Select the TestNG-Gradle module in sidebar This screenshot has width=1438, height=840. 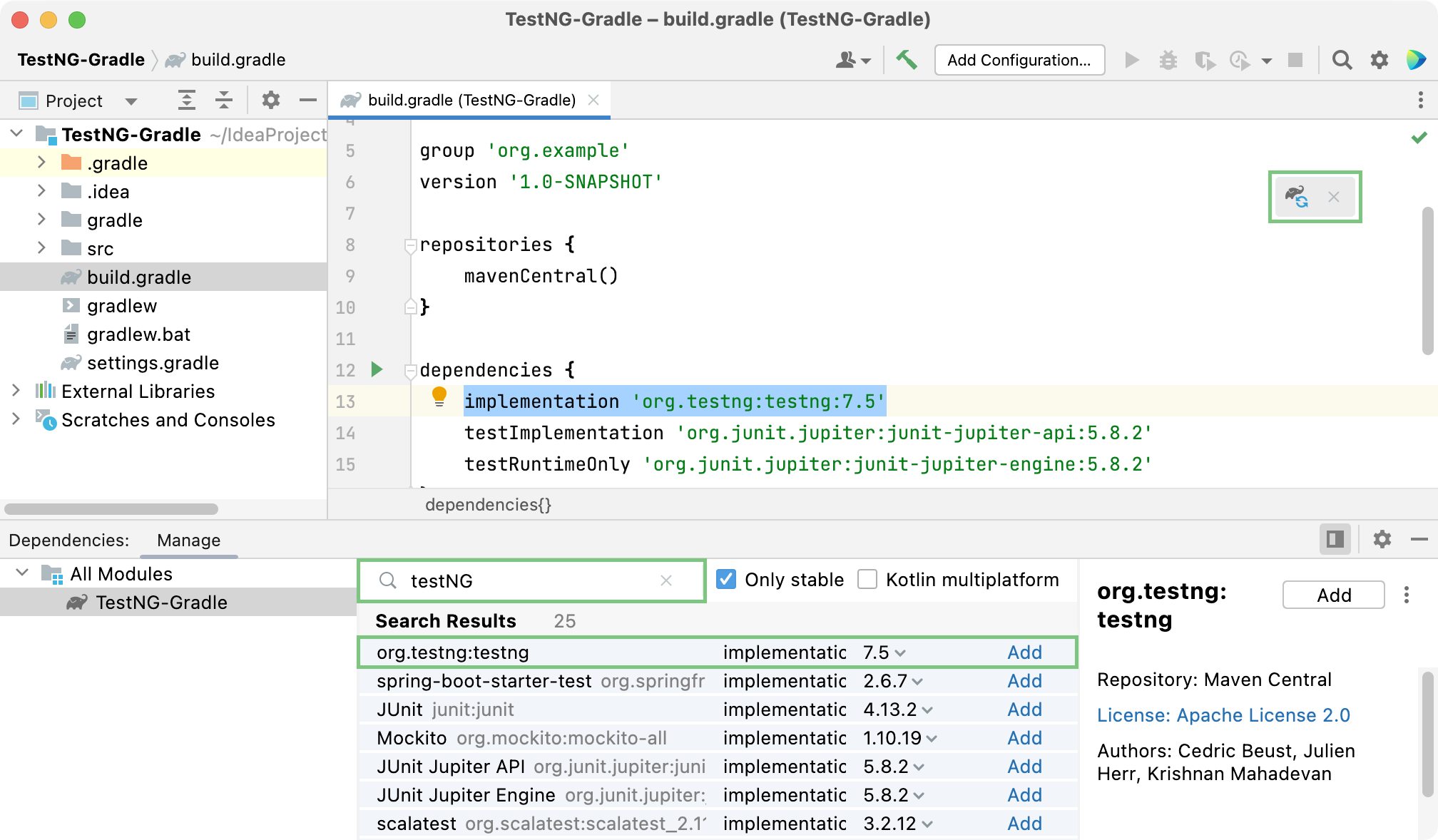coord(163,601)
